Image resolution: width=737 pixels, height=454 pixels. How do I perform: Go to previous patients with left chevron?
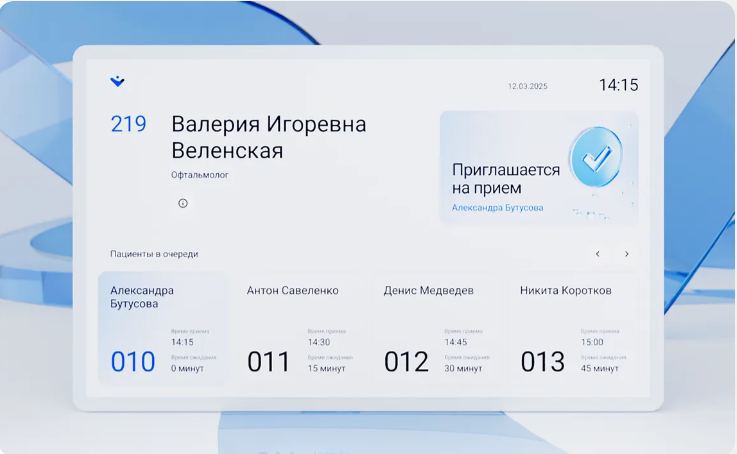597,254
